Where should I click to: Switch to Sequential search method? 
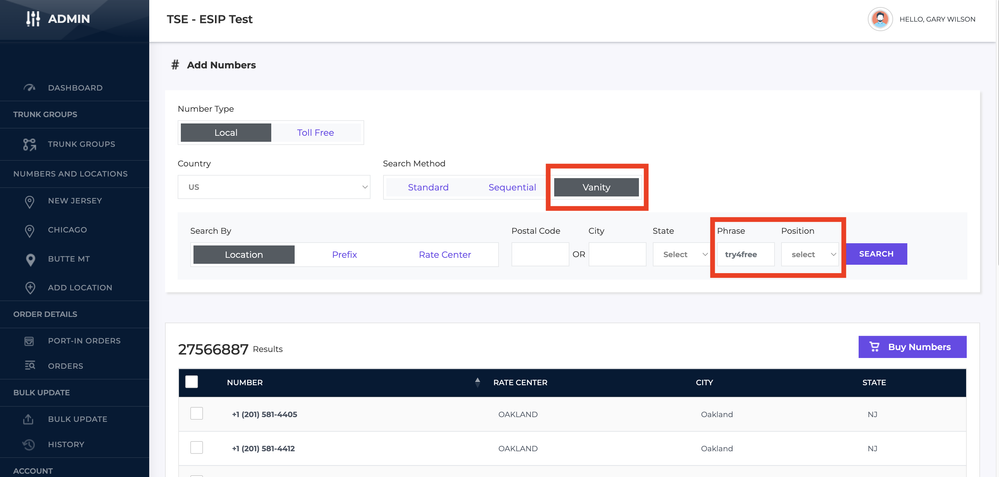click(x=512, y=187)
